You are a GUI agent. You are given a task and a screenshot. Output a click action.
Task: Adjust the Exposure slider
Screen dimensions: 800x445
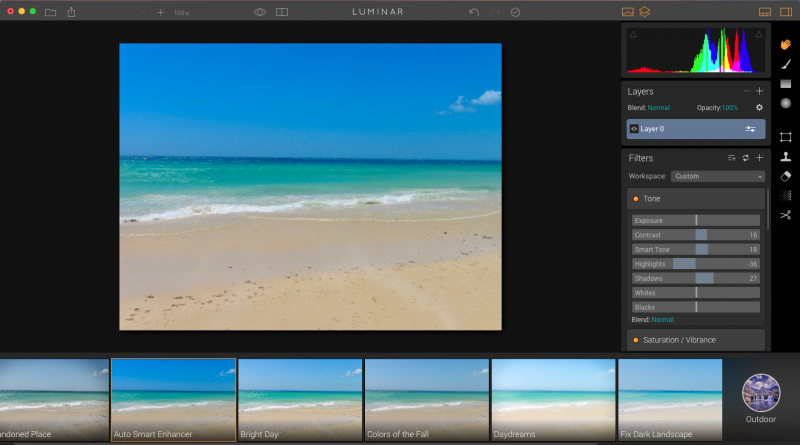[696, 220]
